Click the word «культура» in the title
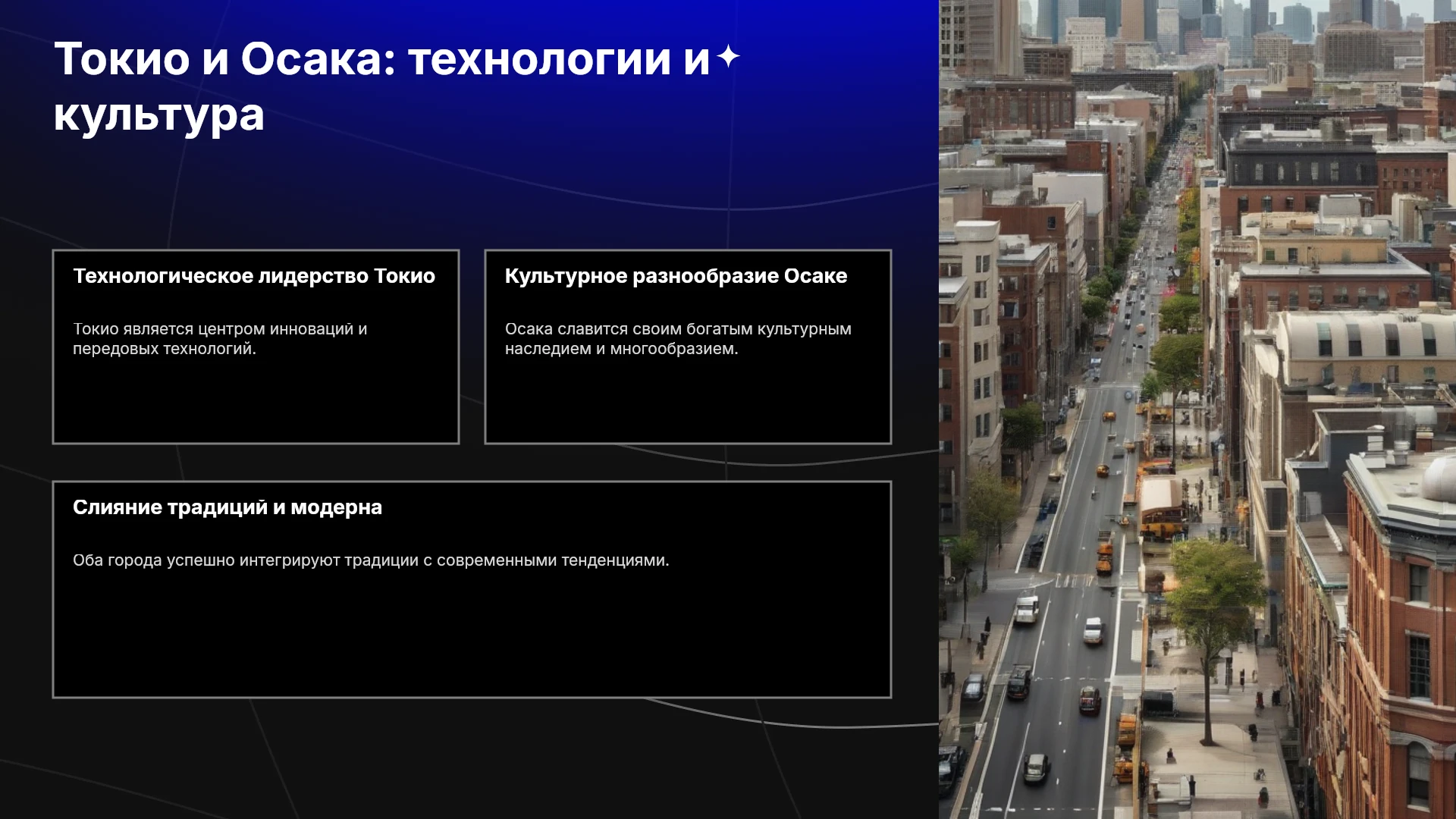 [159, 115]
